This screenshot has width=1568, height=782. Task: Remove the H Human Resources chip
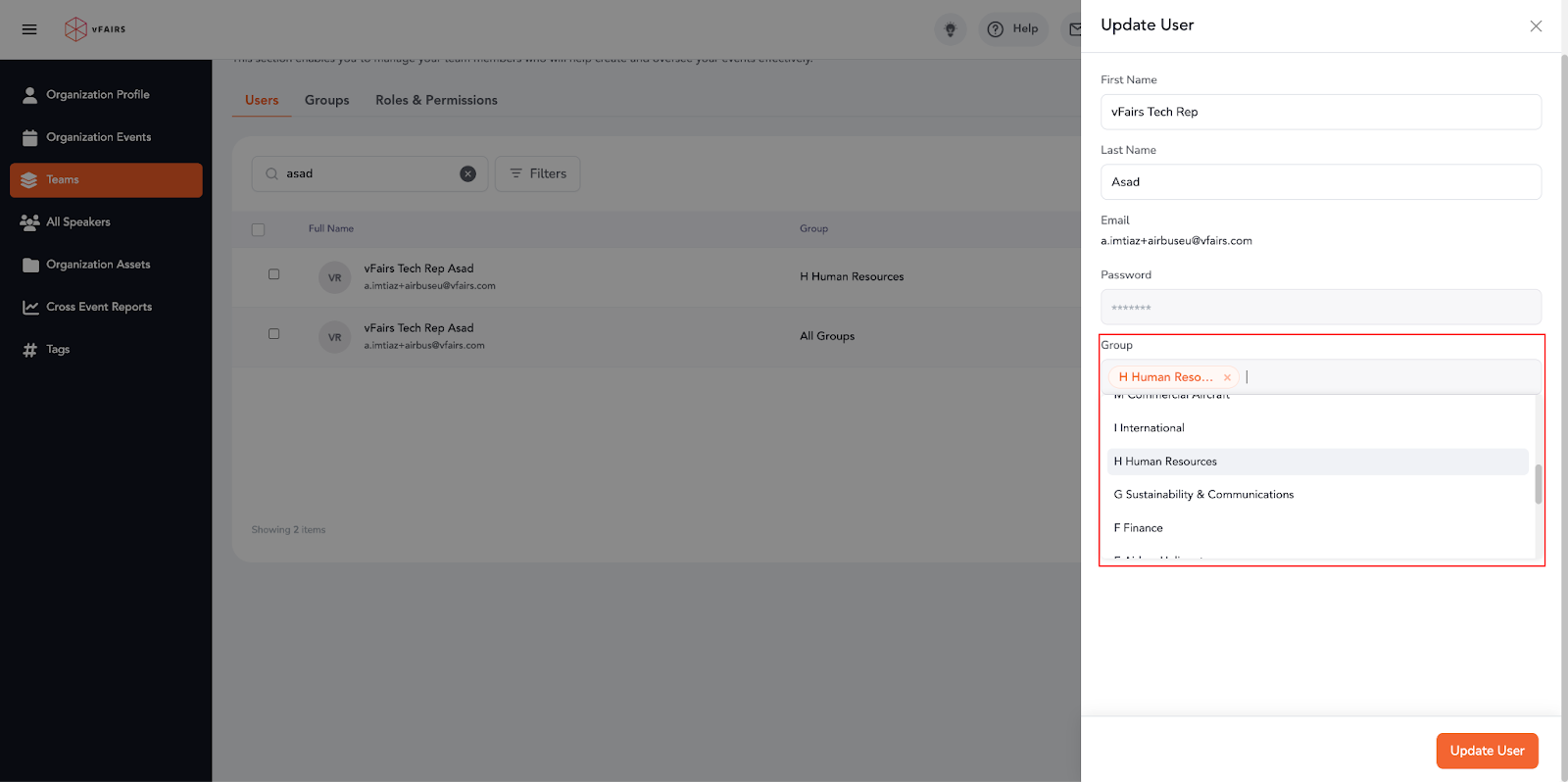click(x=1227, y=377)
